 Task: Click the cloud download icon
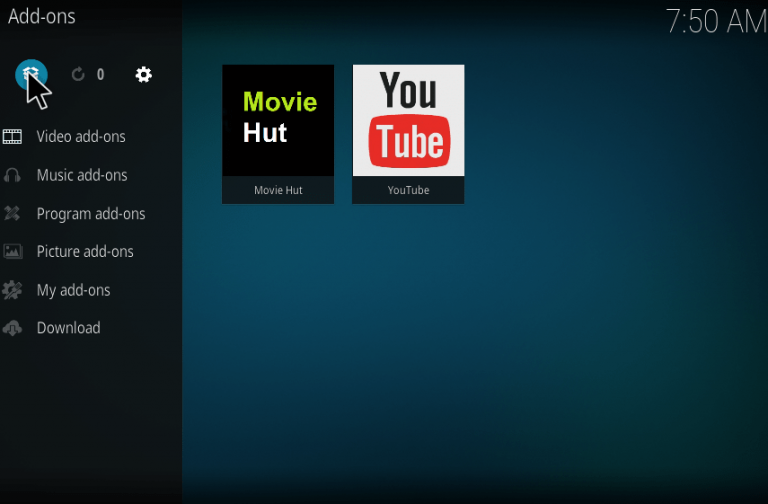12,328
